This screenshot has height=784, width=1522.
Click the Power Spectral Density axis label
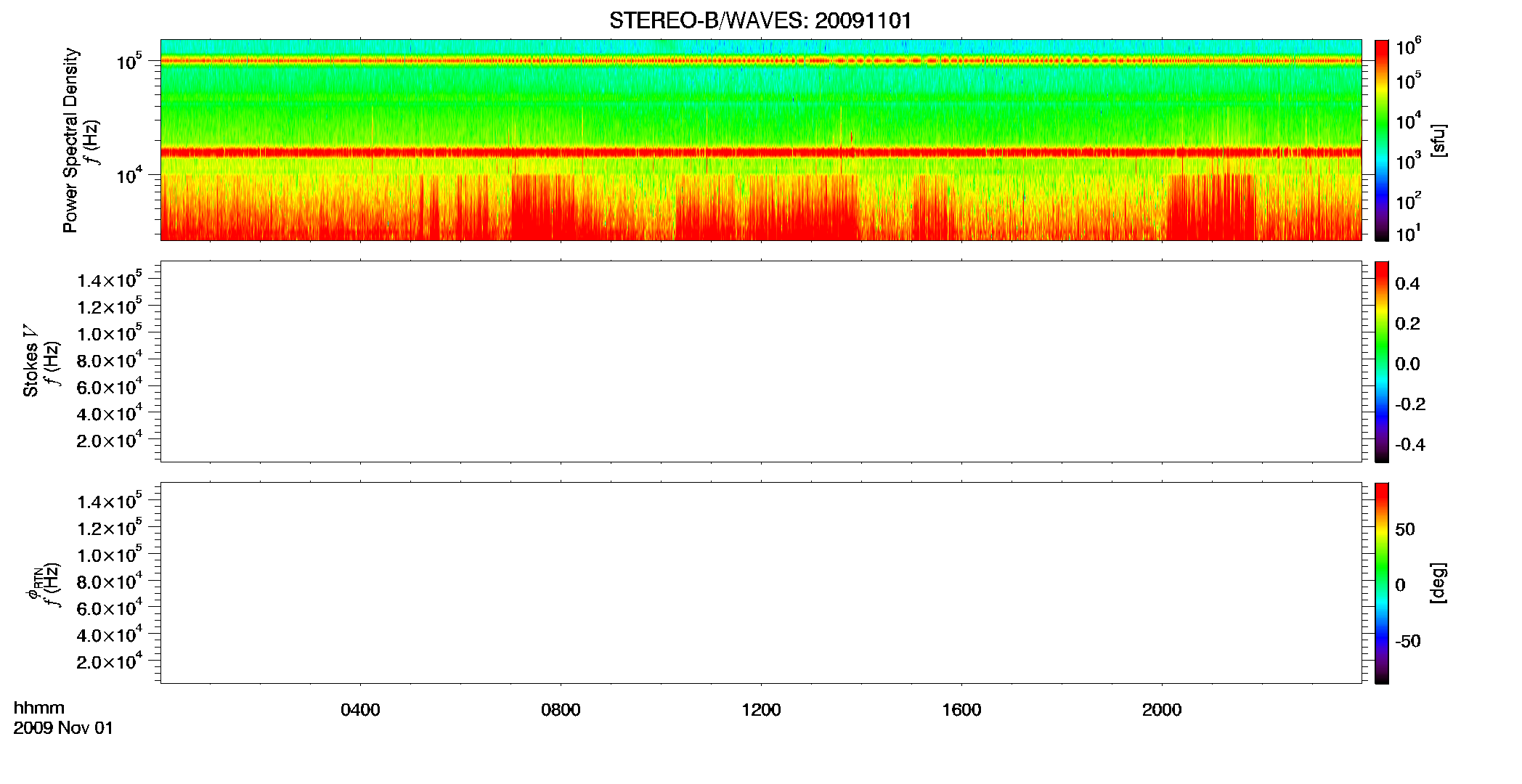(70, 140)
